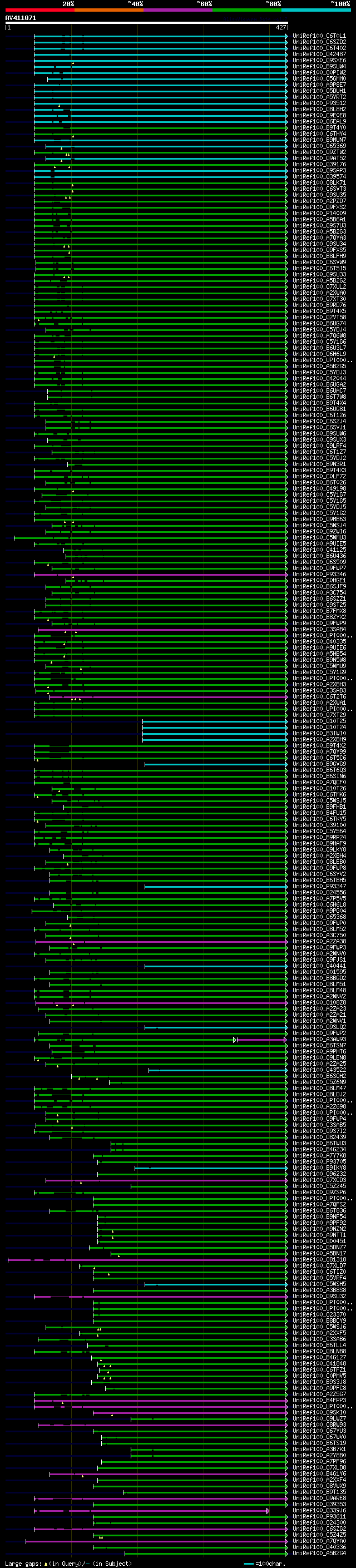Click the green ~80% identity legend segment
The width and height of the screenshot is (356, 1568).
(247, 10)
